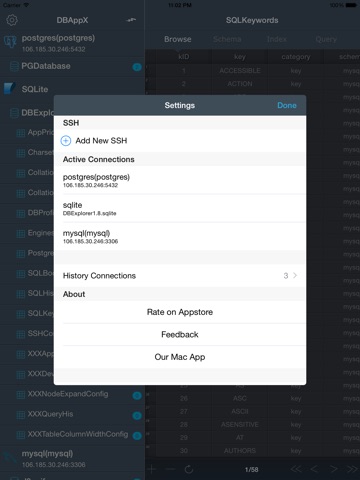Open History Connections row
The width and height of the screenshot is (360, 480).
(180, 276)
